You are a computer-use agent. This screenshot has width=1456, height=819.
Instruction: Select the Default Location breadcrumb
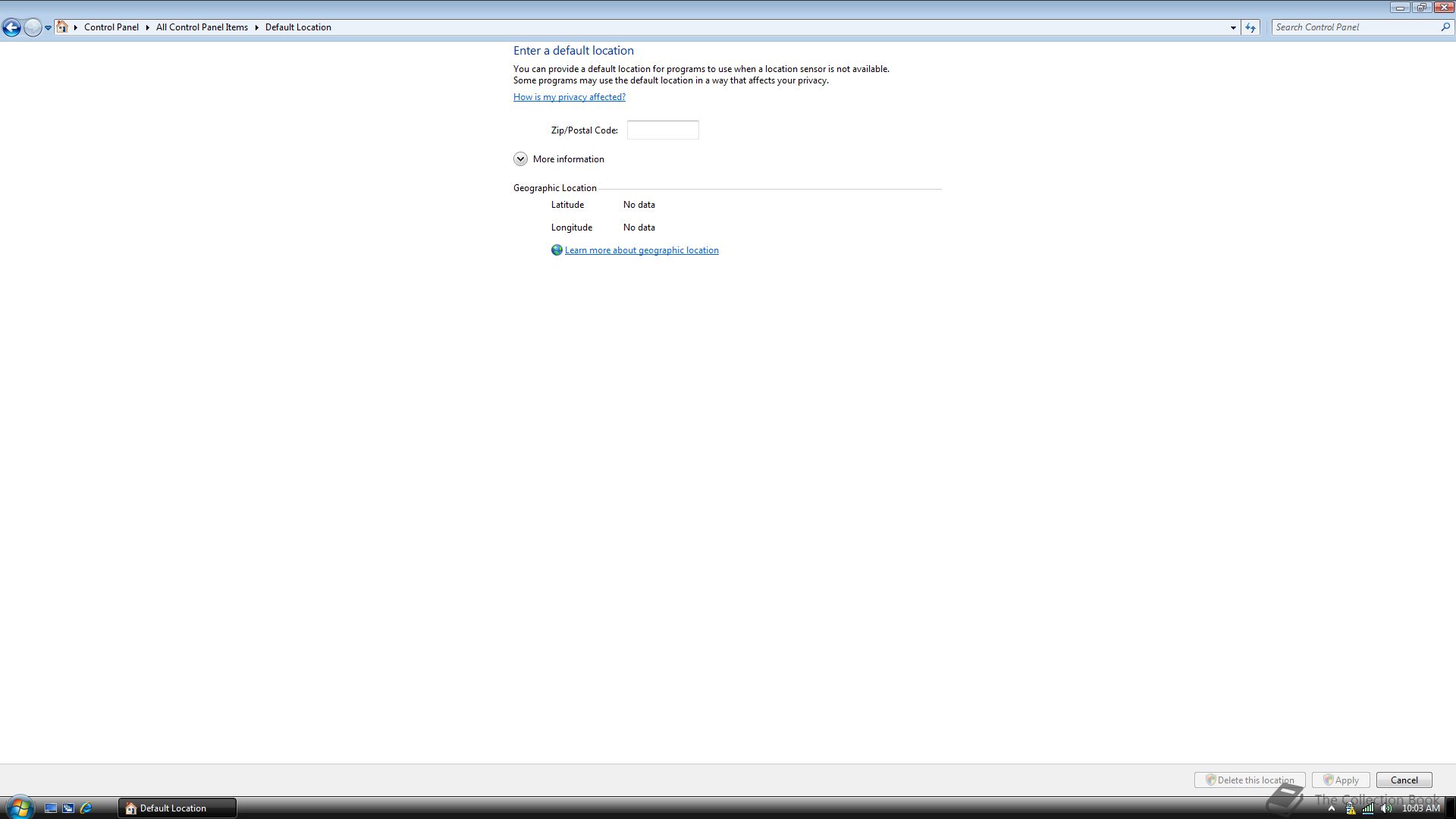click(x=298, y=27)
